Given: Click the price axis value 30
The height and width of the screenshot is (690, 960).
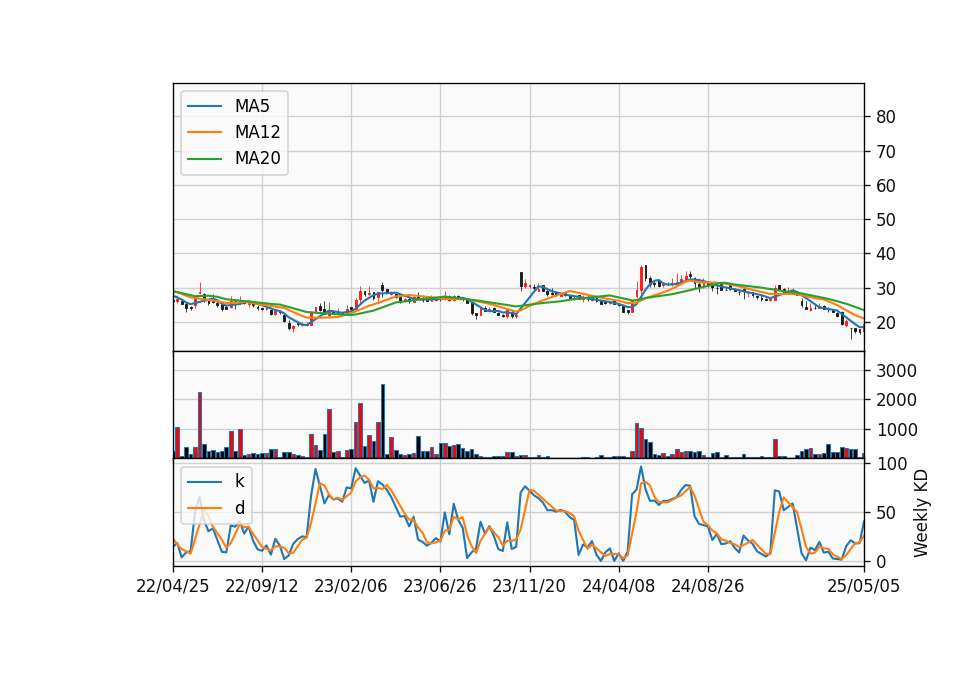Looking at the screenshot, I should pyautogui.click(x=886, y=288).
